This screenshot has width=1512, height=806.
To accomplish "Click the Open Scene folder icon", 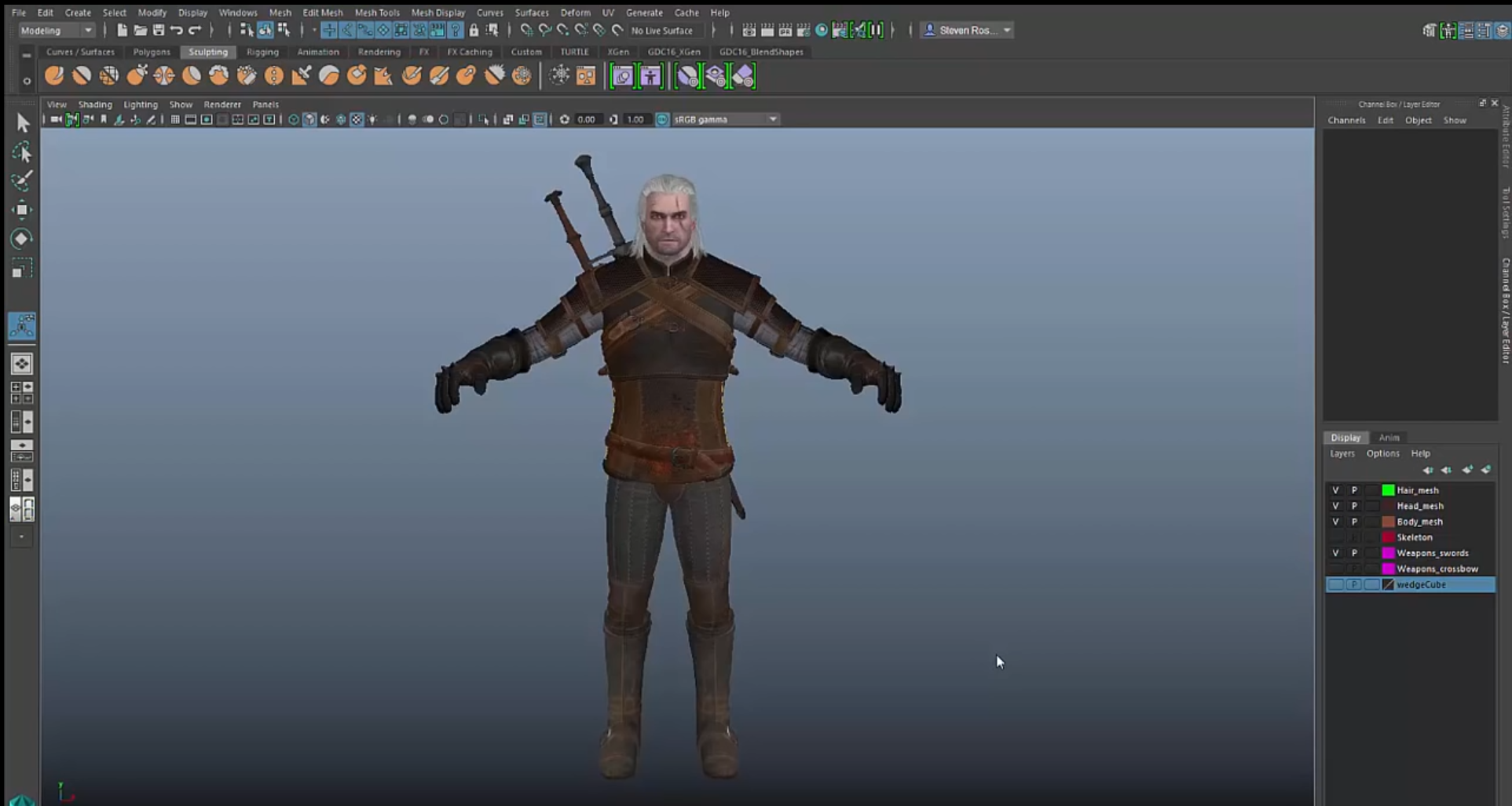I will 140,30.
